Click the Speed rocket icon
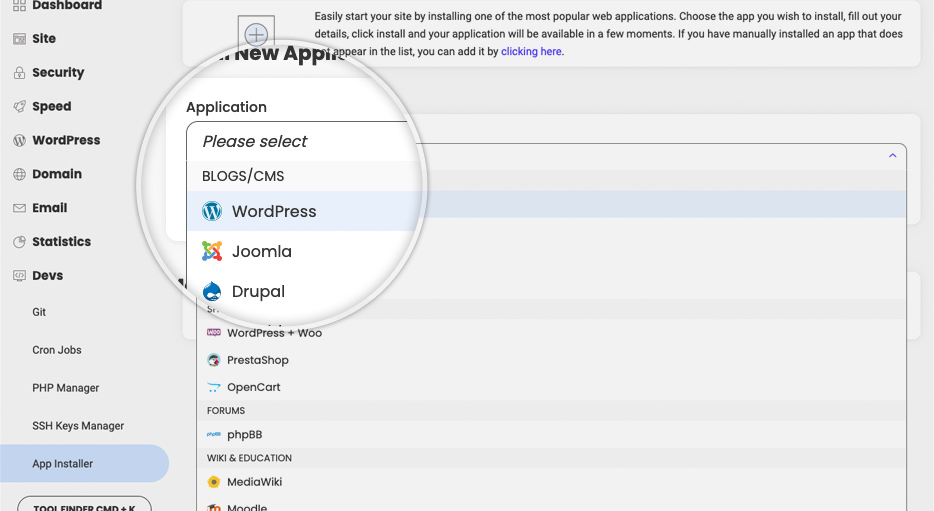The image size is (934, 511). click(x=20, y=107)
